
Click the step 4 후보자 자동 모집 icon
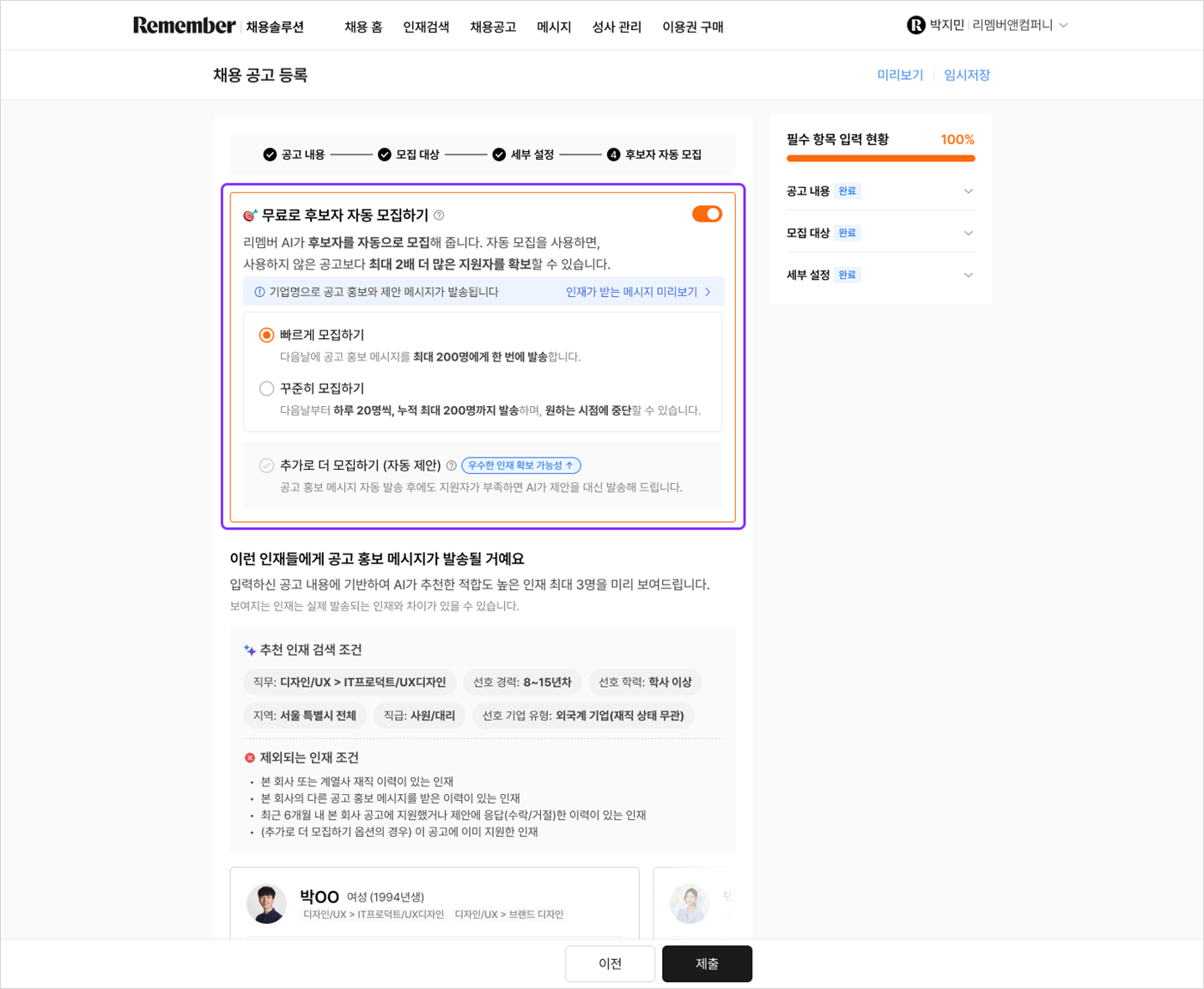point(613,155)
